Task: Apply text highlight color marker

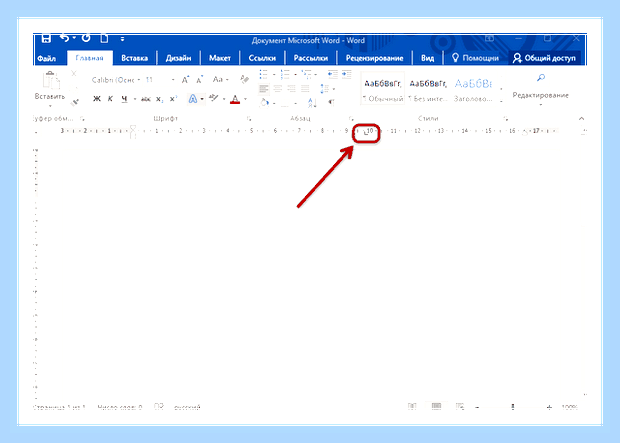Action: (x=214, y=98)
